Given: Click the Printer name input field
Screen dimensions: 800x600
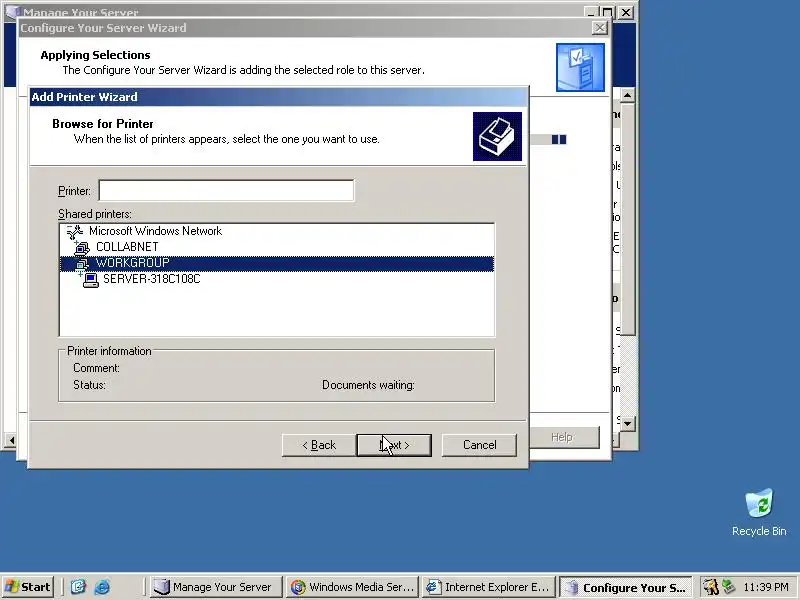Looking at the screenshot, I should (x=226, y=190).
